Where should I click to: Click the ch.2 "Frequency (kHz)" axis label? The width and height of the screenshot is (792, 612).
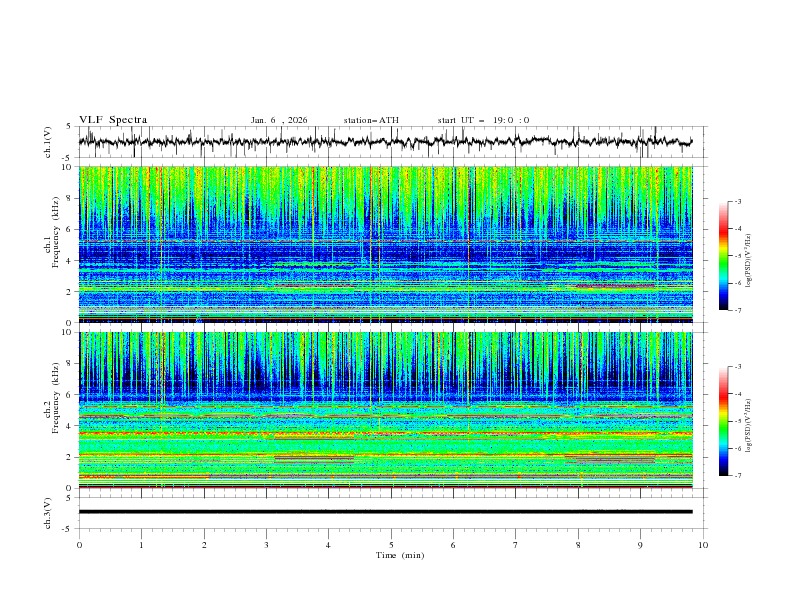coord(56,398)
